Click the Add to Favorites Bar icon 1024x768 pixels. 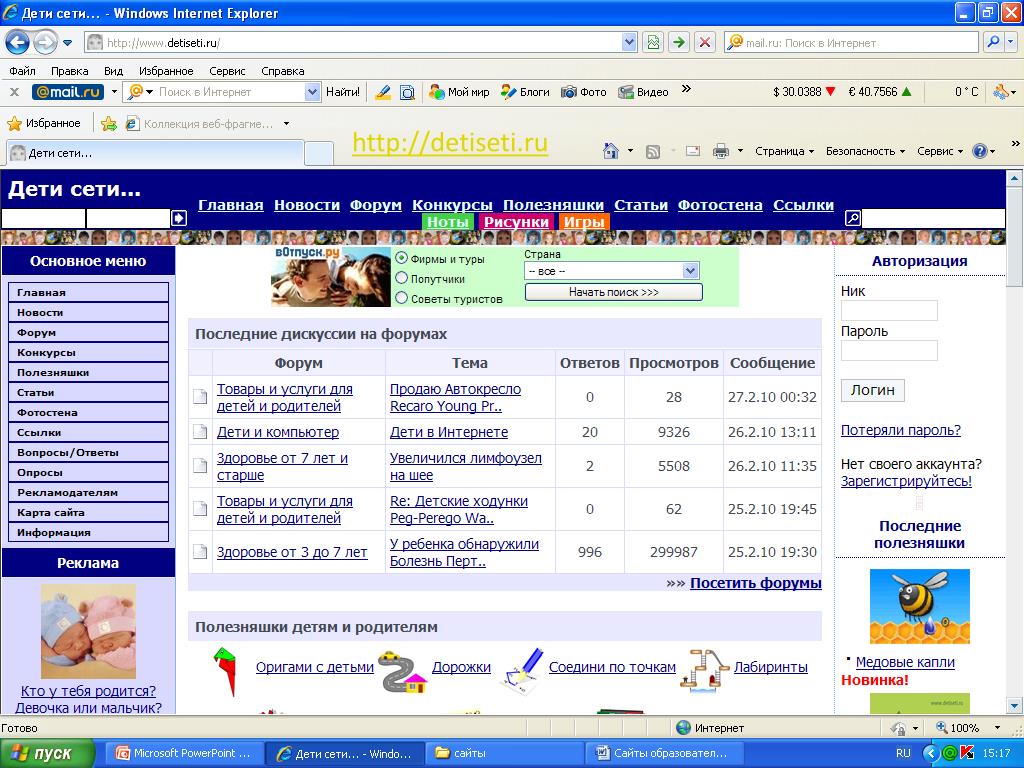tap(109, 123)
